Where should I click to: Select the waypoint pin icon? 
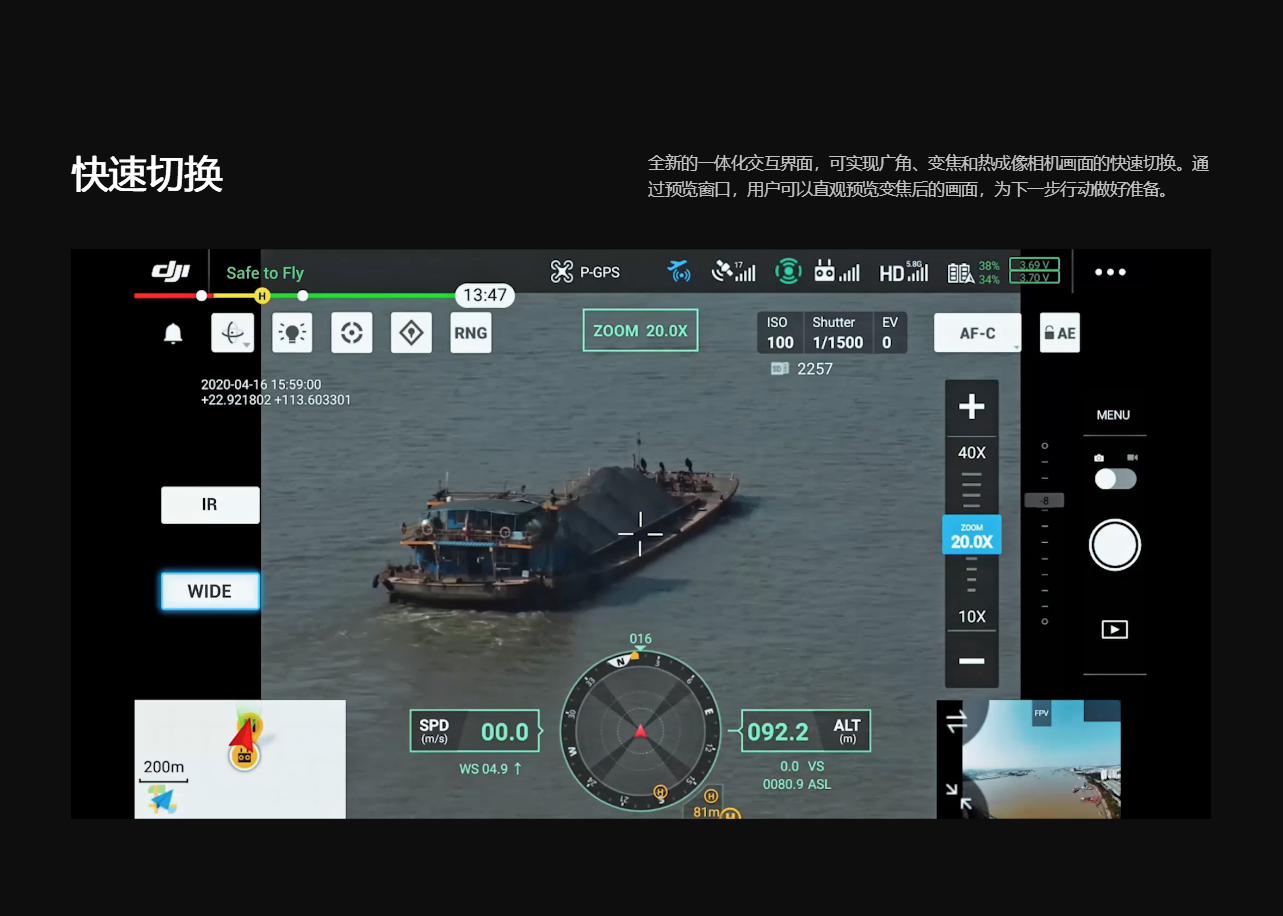tap(411, 332)
